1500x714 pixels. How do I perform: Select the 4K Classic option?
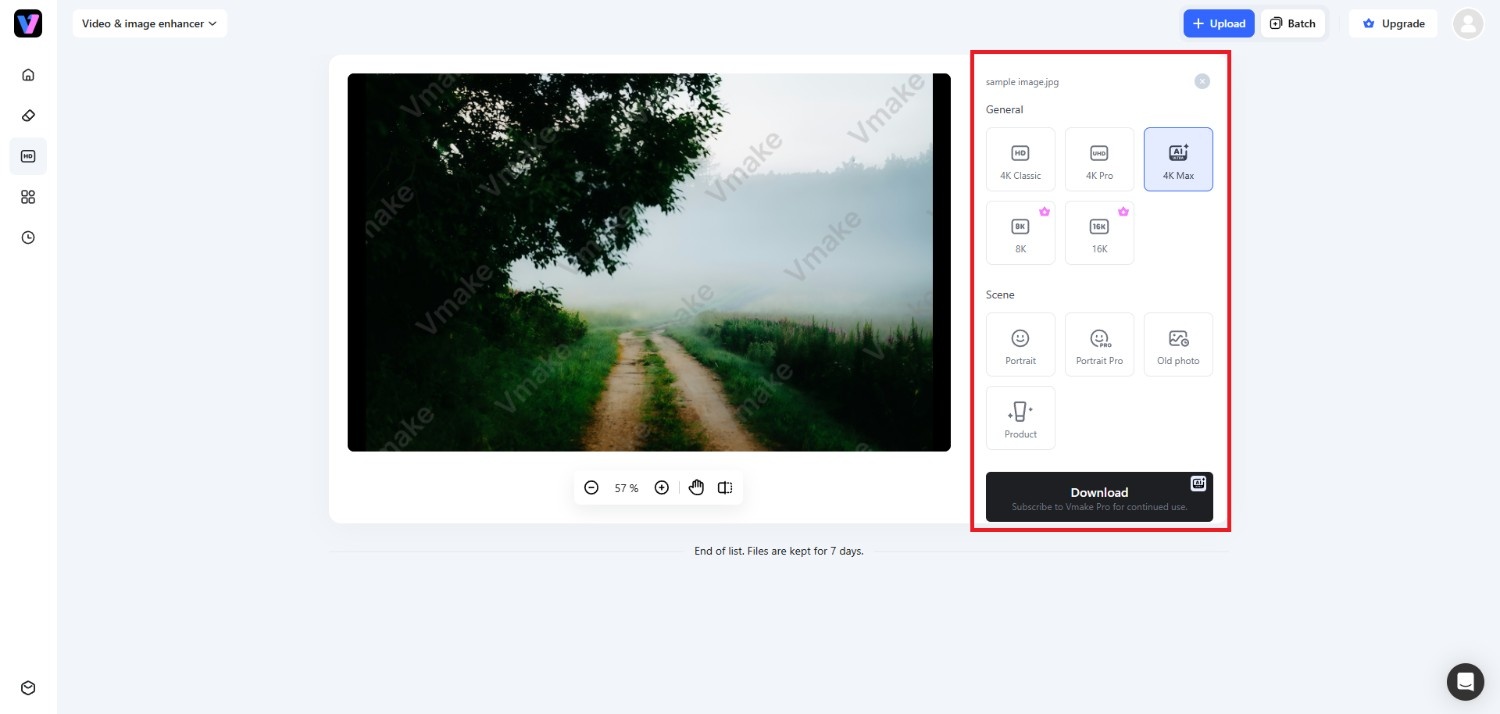1020,159
